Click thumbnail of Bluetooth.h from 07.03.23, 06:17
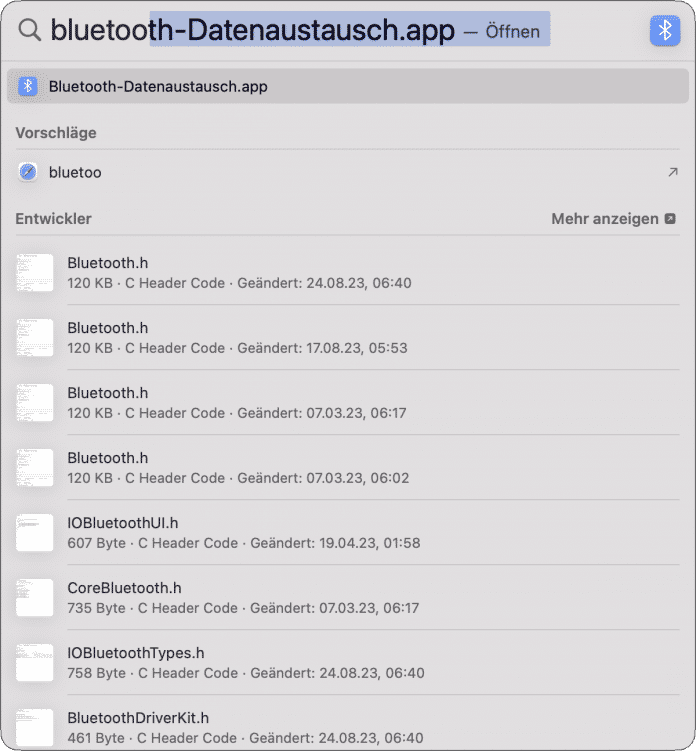This screenshot has height=751, width=696. (34, 403)
